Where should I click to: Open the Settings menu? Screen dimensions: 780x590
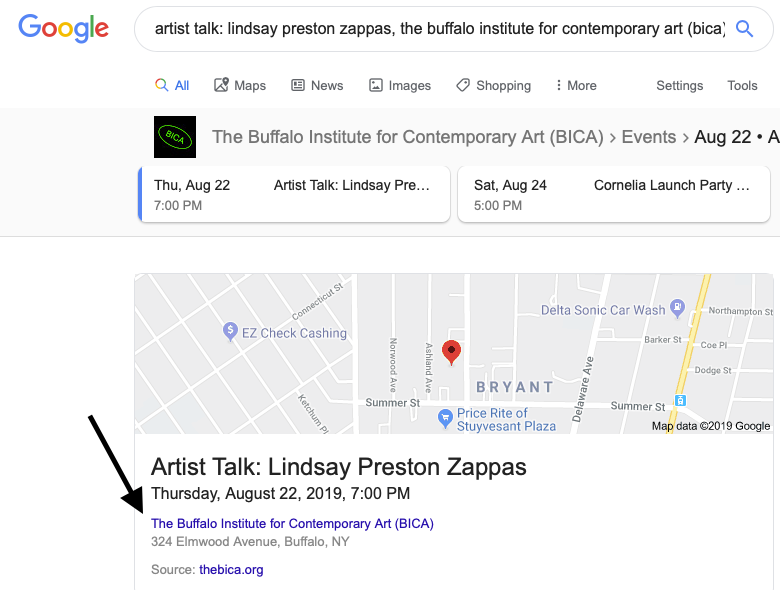click(680, 86)
